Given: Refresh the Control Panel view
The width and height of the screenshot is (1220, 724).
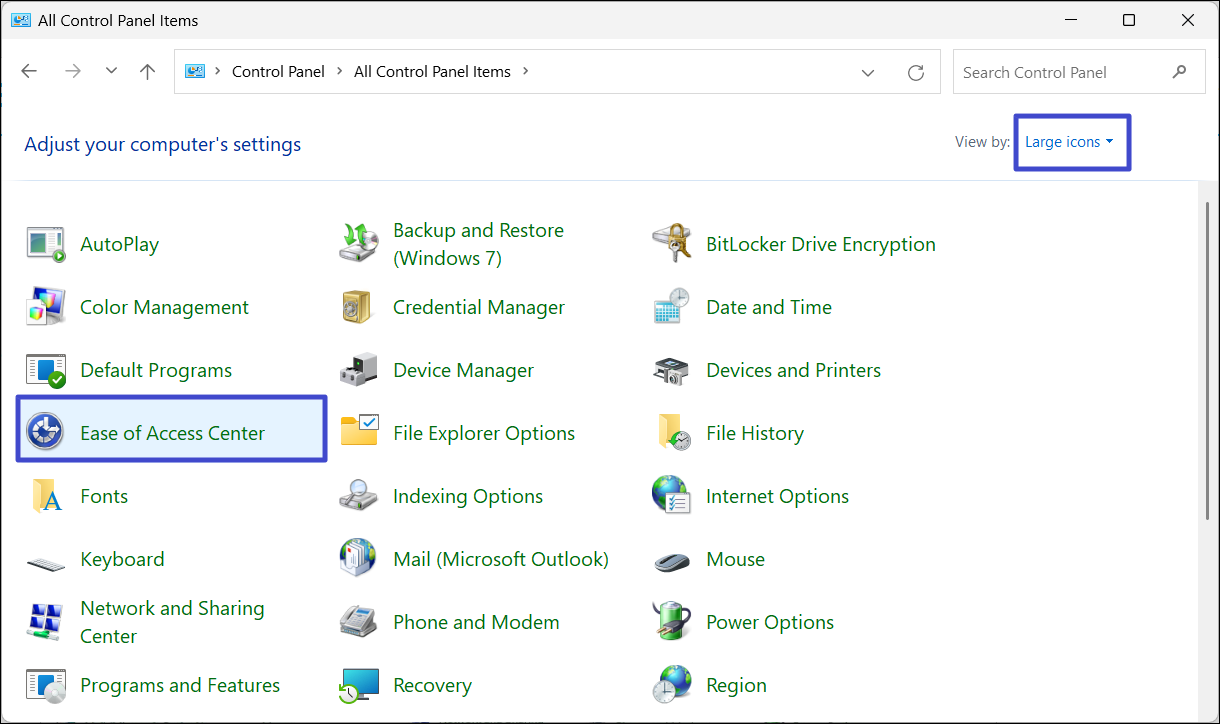Looking at the screenshot, I should click(915, 72).
